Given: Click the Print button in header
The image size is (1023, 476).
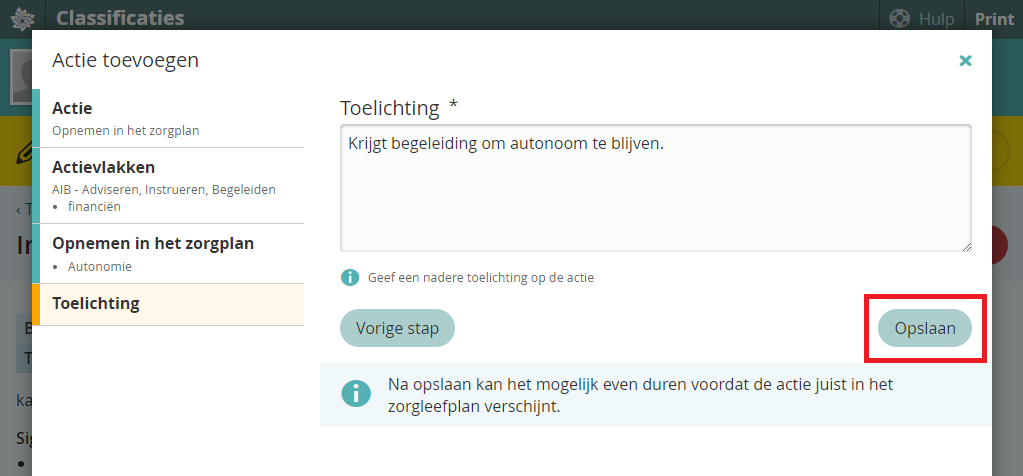Looking at the screenshot, I should coord(994,18).
